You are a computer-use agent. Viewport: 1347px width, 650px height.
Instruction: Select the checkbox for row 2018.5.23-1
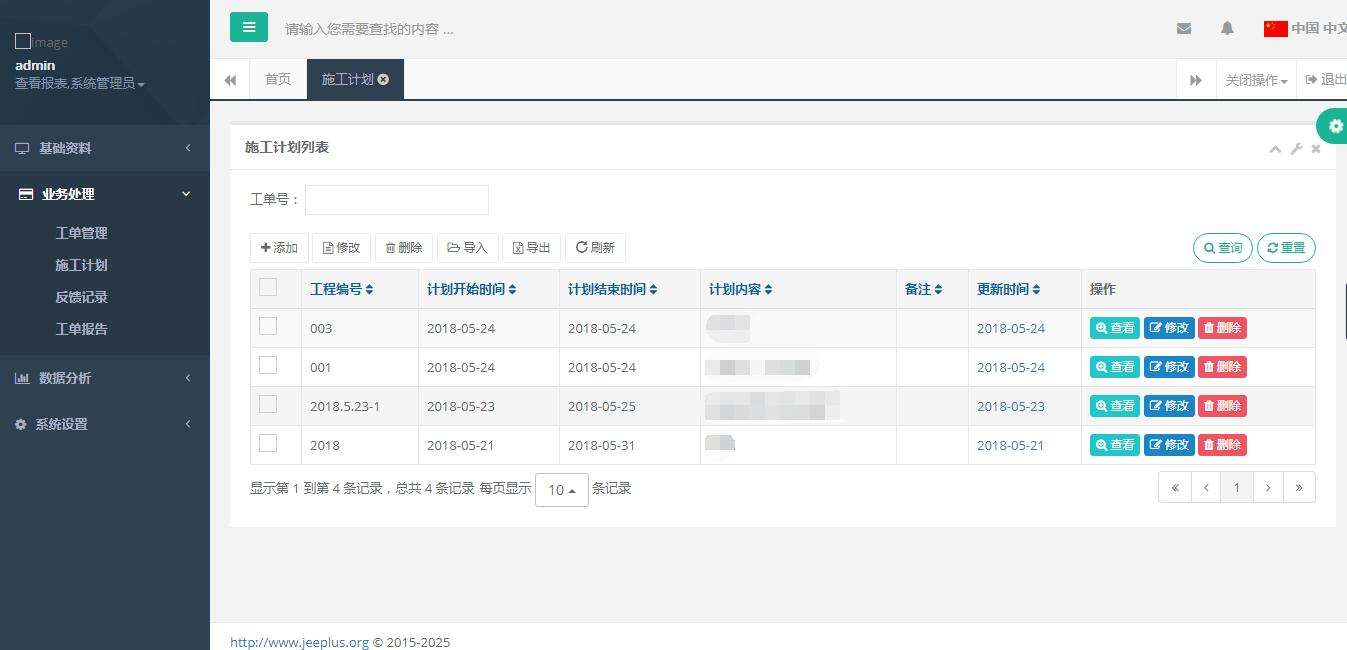(268, 404)
